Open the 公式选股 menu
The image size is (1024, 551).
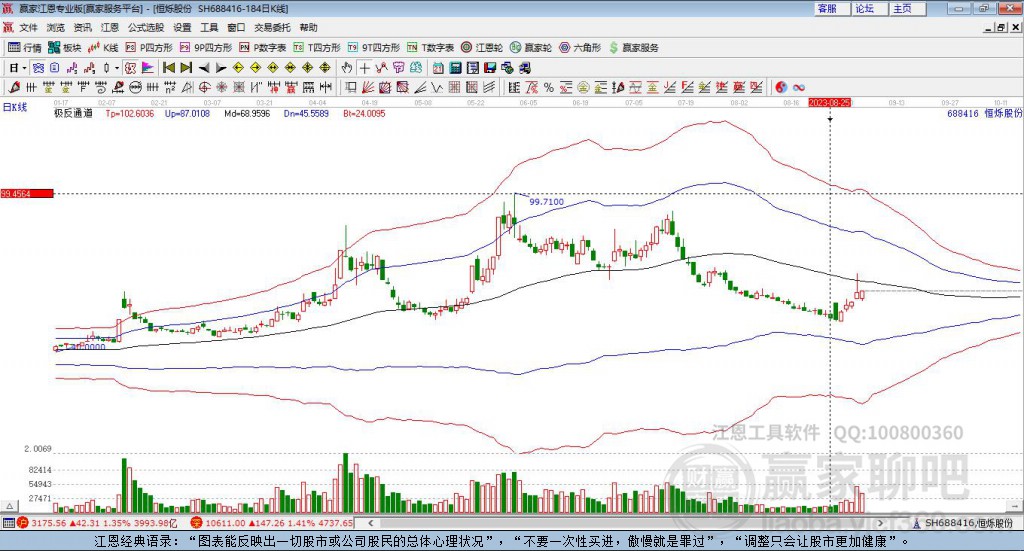coord(146,27)
